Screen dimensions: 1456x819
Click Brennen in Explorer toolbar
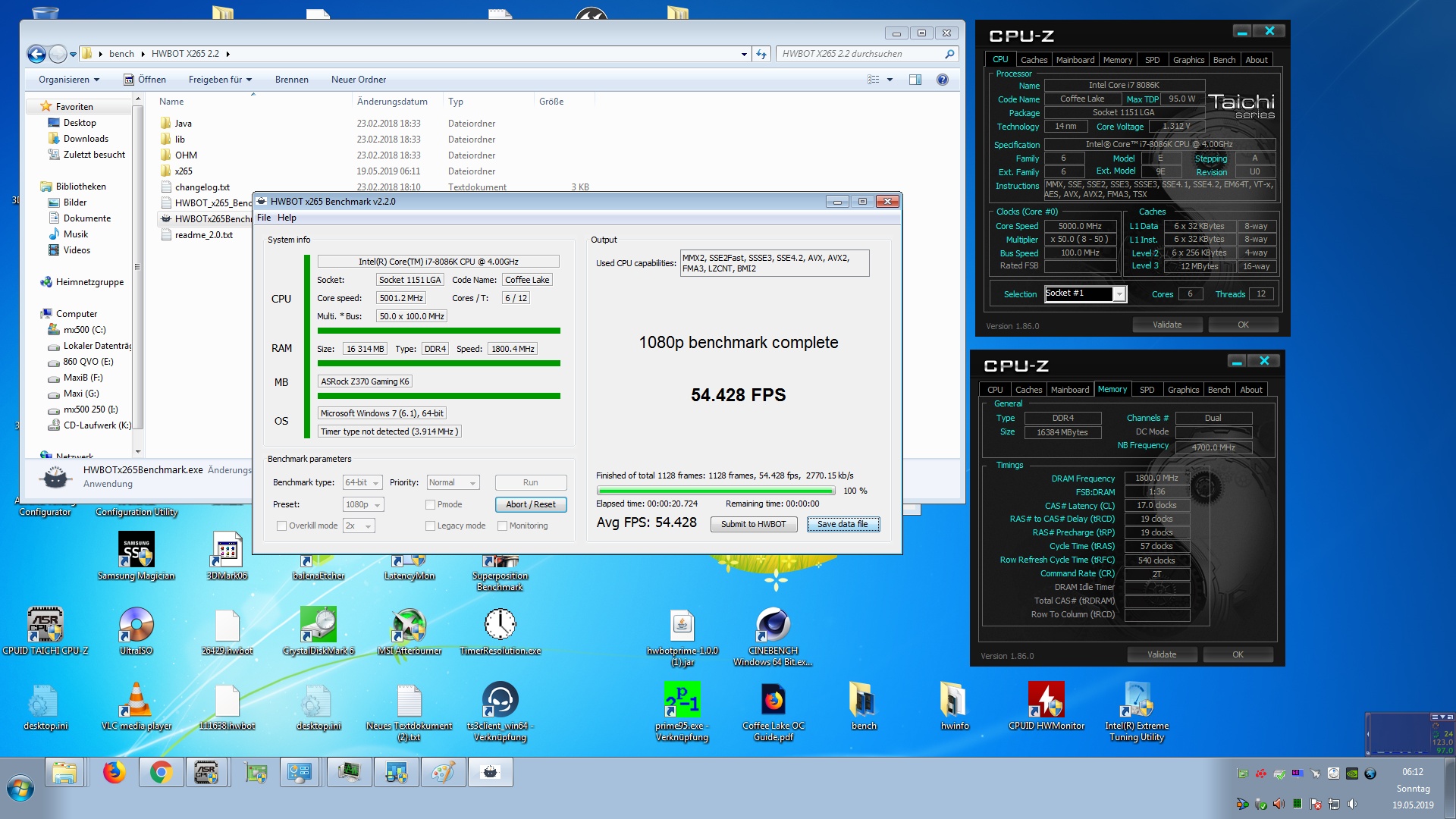click(292, 80)
